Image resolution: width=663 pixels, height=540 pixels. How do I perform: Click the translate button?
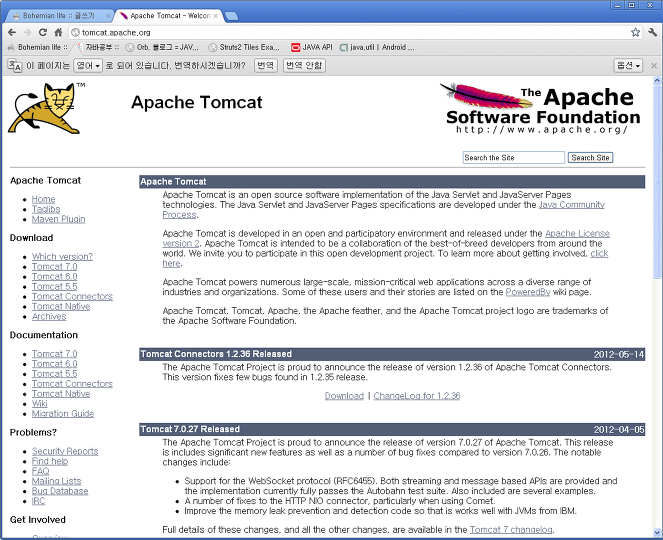(266, 66)
